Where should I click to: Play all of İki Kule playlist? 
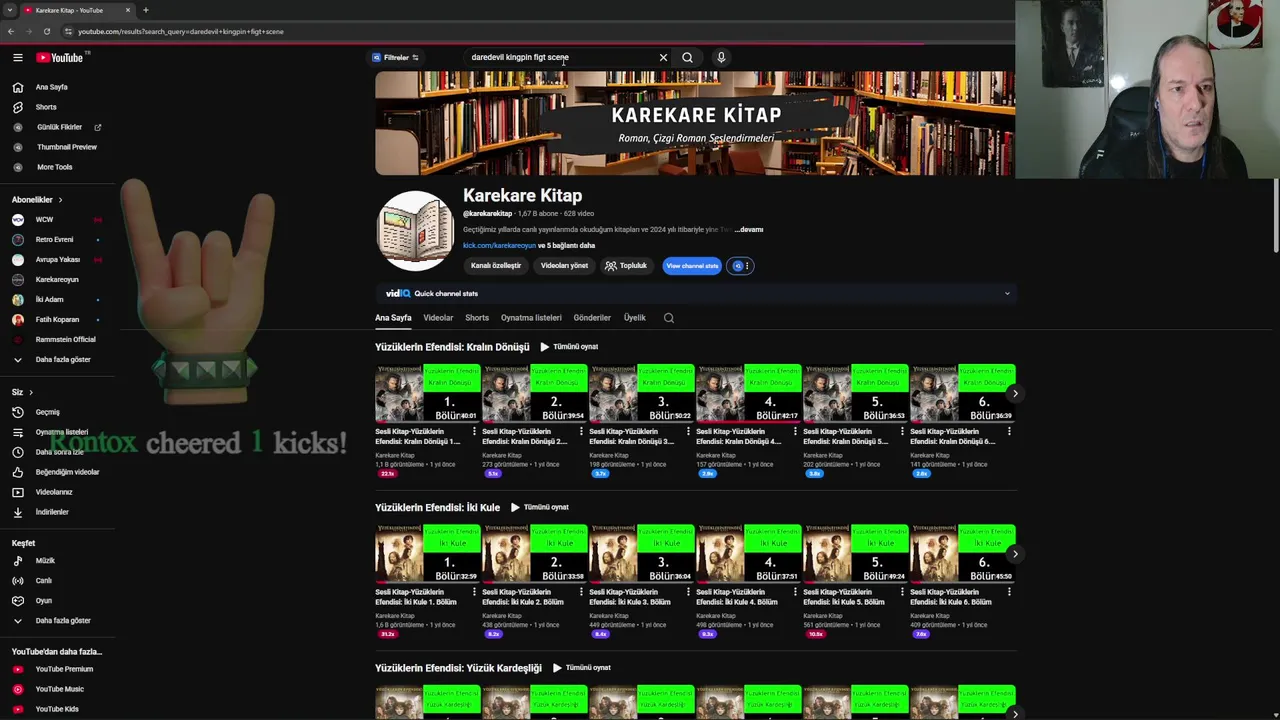(x=540, y=507)
